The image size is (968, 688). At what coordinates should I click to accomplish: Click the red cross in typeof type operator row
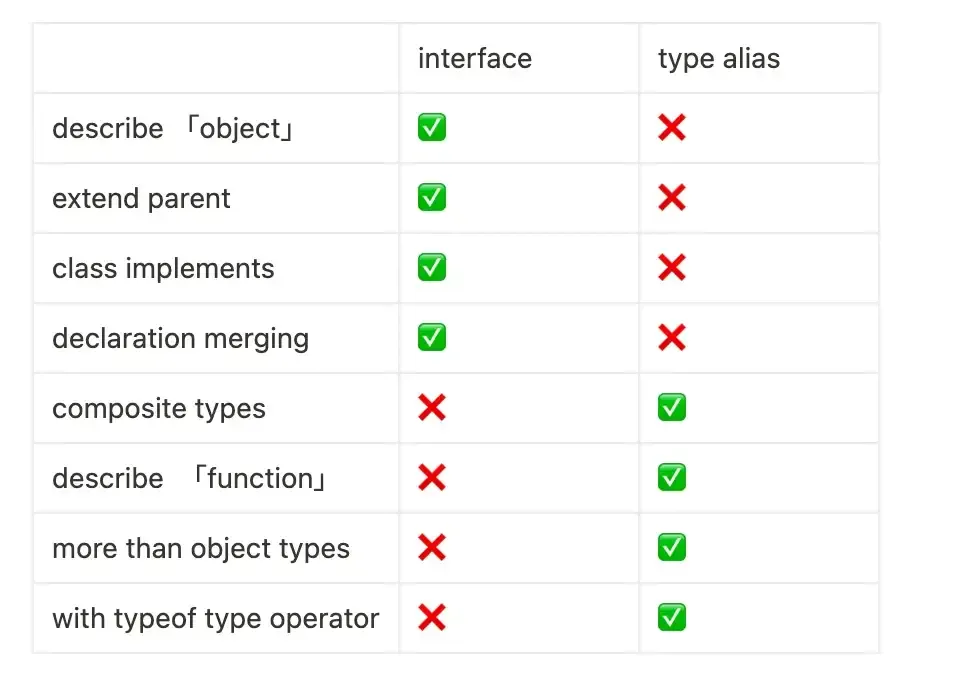pyautogui.click(x=432, y=618)
